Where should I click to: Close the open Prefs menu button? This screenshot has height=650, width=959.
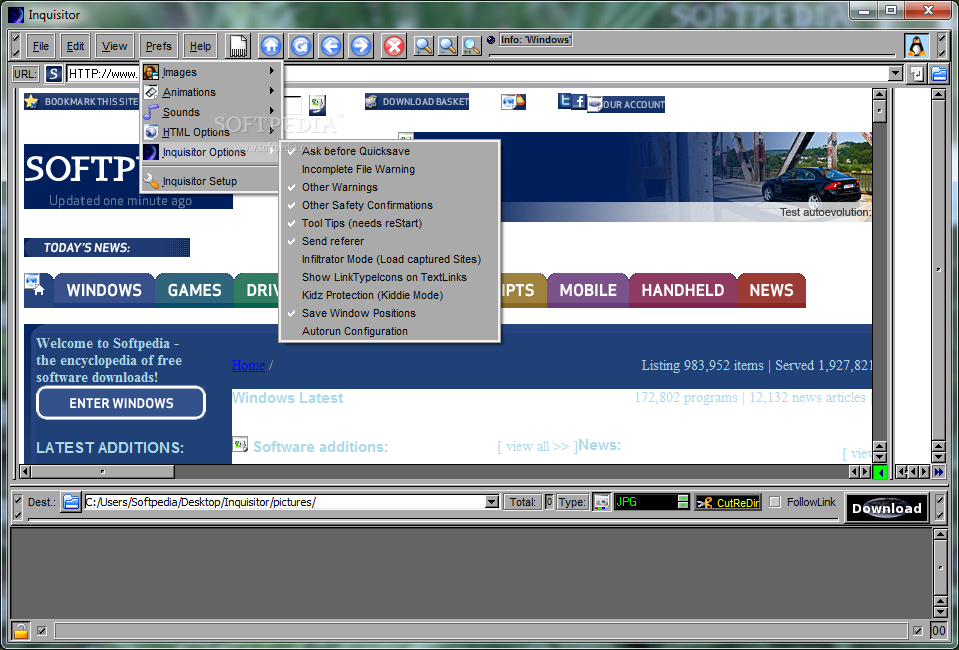pos(158,46)
